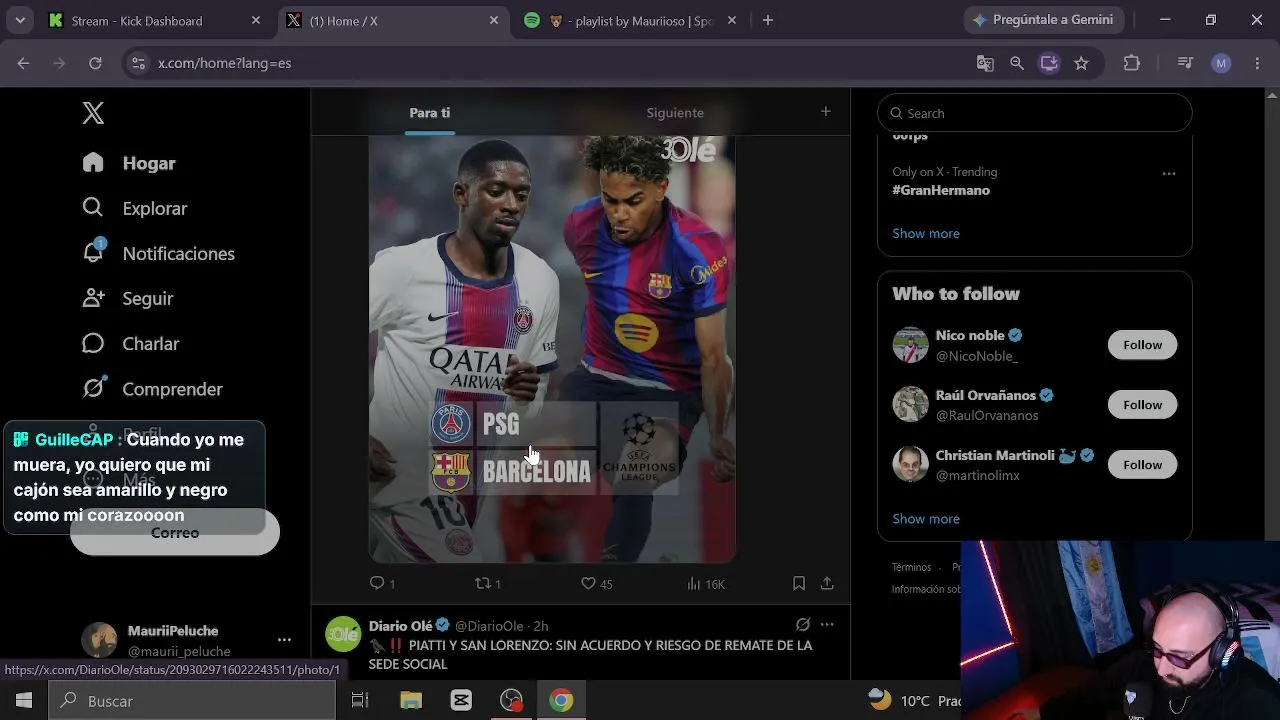Open a new Chrome tab
The width and height of the screenshot is (1280, 720).
pyautogui.click(x=768, y=20)
